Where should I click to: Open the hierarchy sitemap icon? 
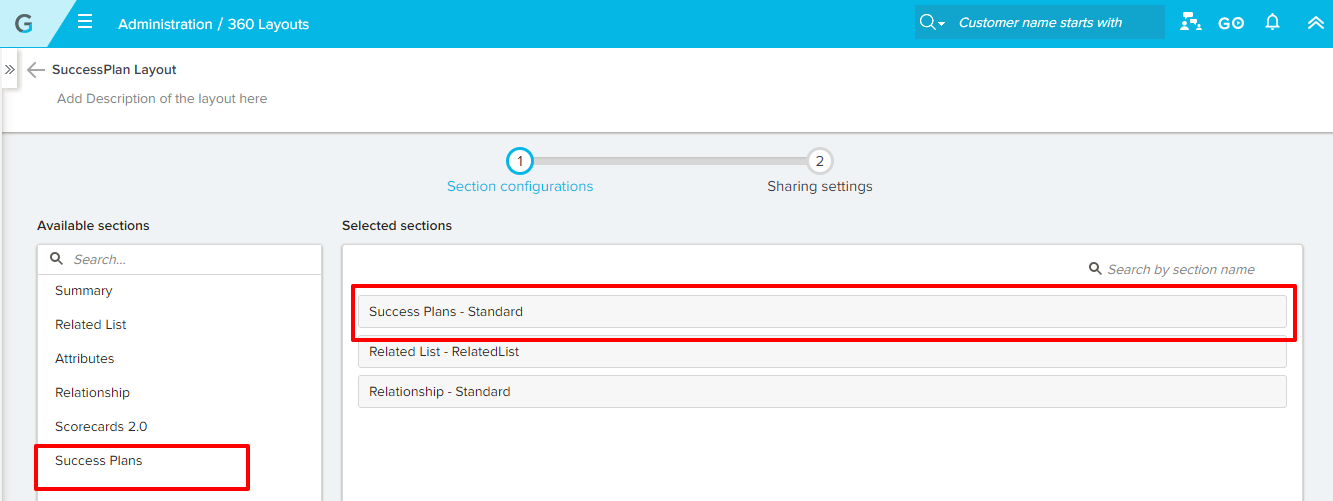pos(1190,22)
